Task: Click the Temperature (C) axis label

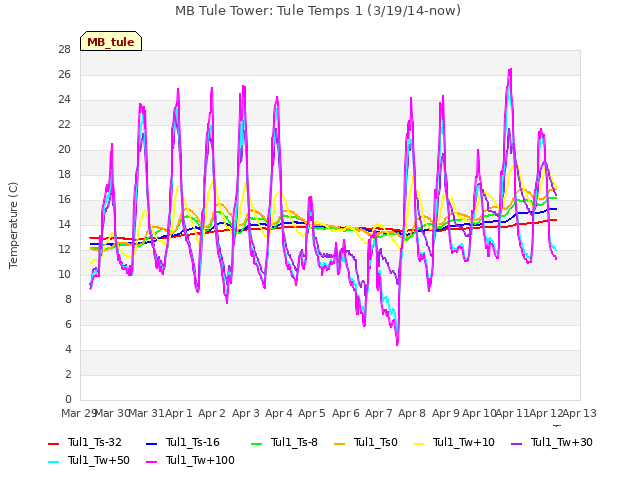Action: point(13,225)
